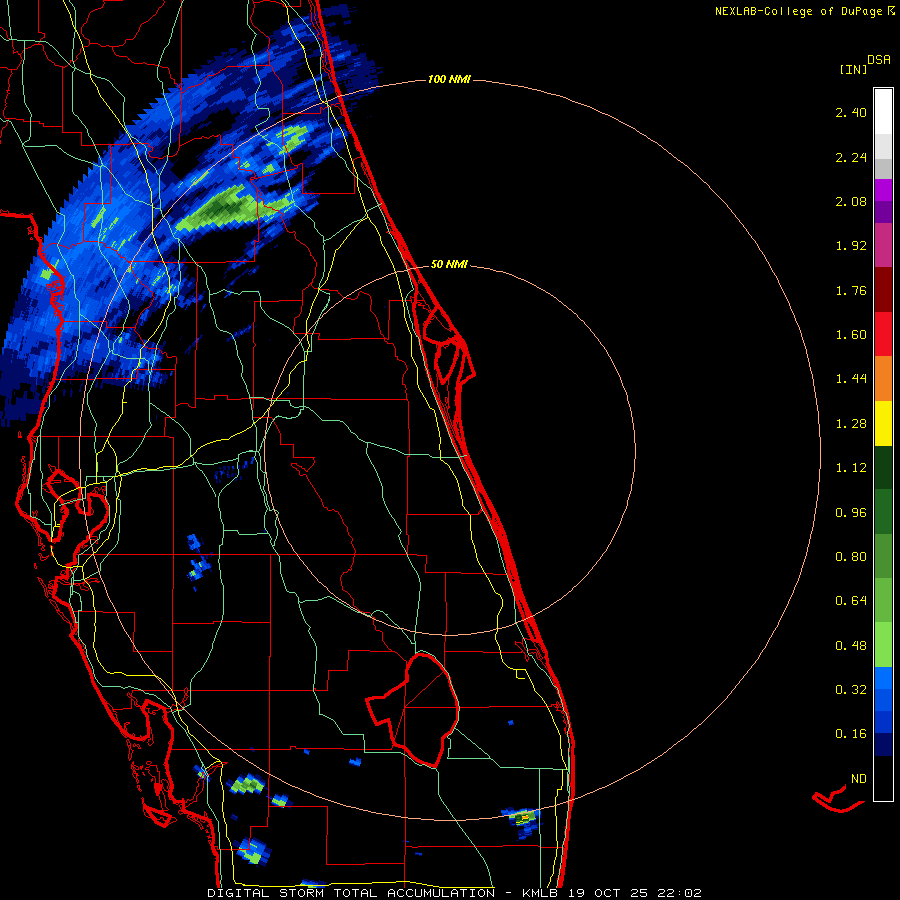Select the 1.92 legend value
This screenshot has height=900, width=900.
point(851,246)
